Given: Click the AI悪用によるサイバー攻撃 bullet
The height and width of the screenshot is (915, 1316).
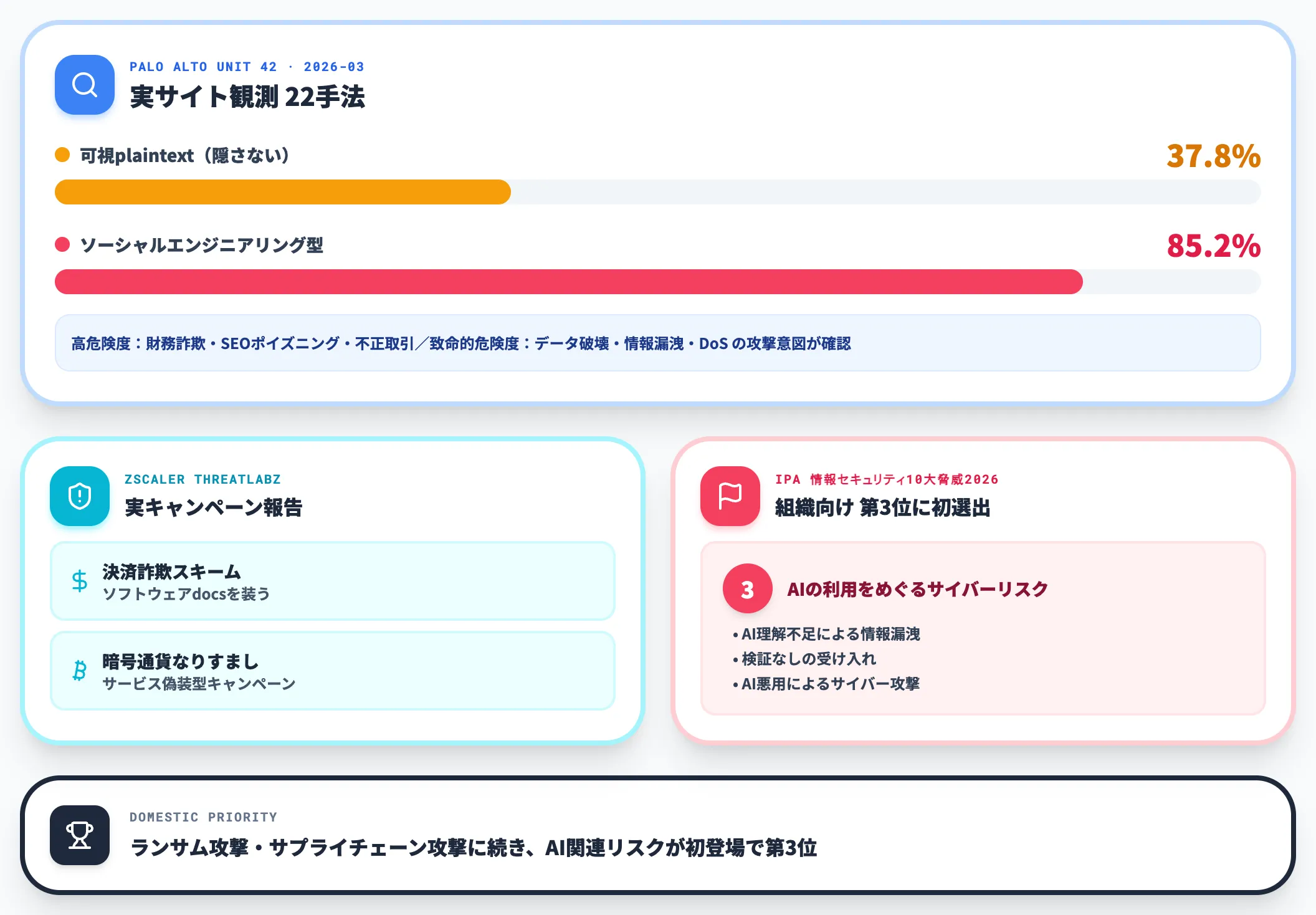Looking at the screenshot, I should click(x=826, y=684).
